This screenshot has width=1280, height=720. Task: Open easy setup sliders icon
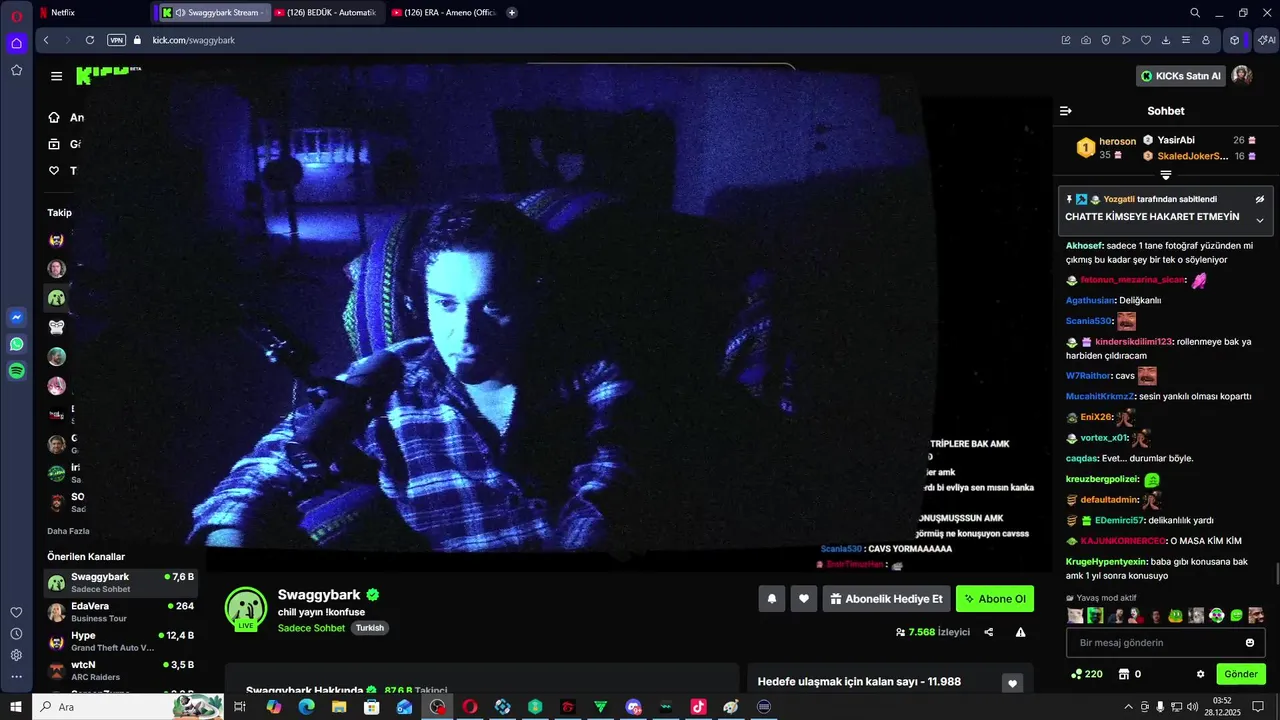[1186, 40]
